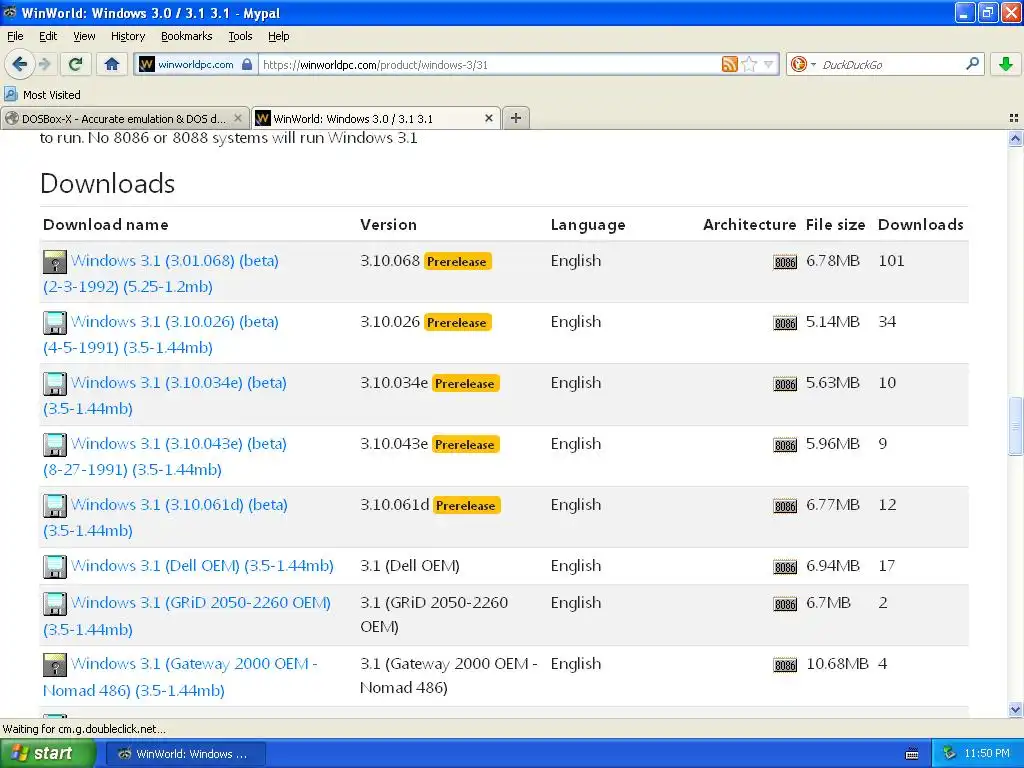Image resolution: width=1024 pixels, height=768 pixels.
Task: Click the page scrollbar up arrow
Action: [1016, 138]
